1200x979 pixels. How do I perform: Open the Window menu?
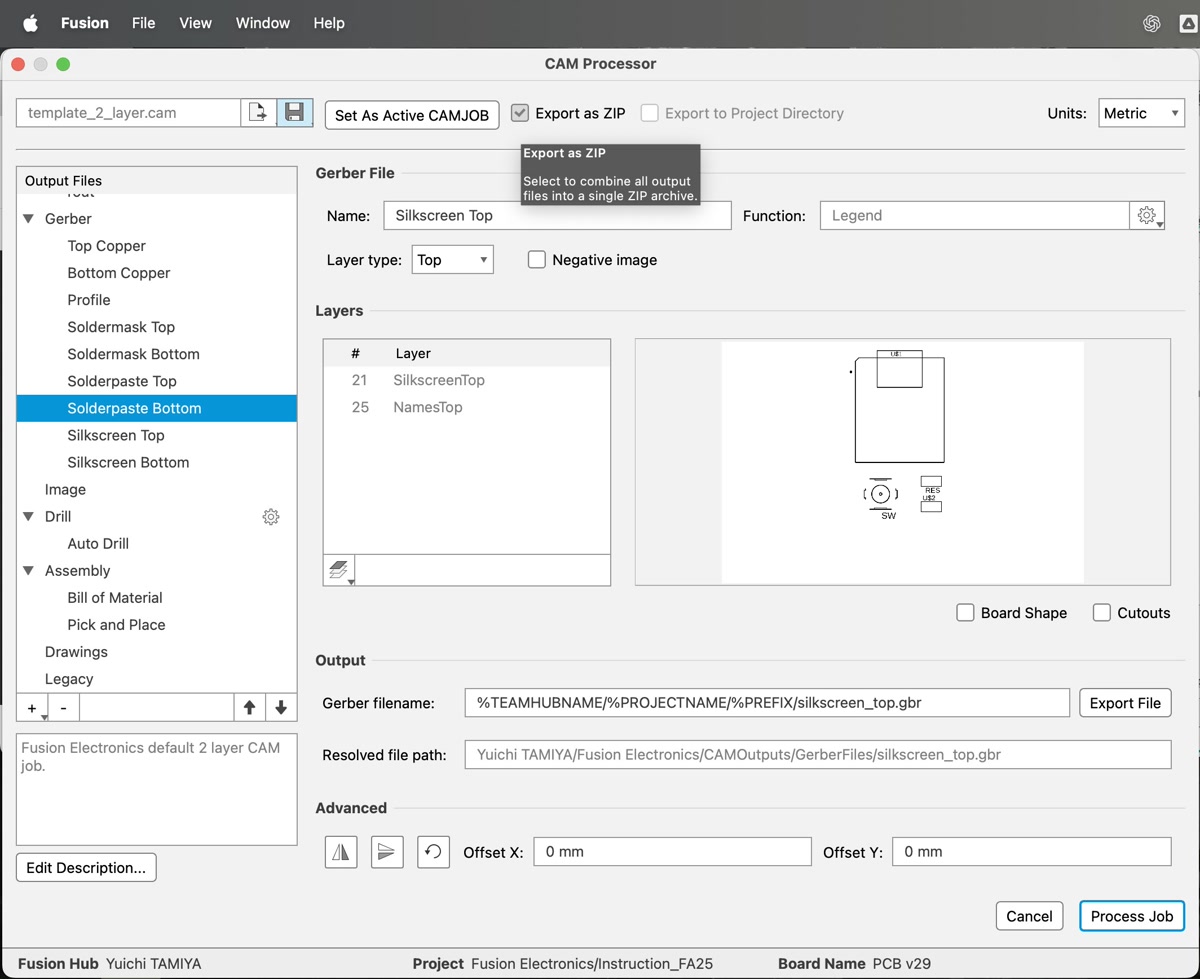tap(263, 23)
